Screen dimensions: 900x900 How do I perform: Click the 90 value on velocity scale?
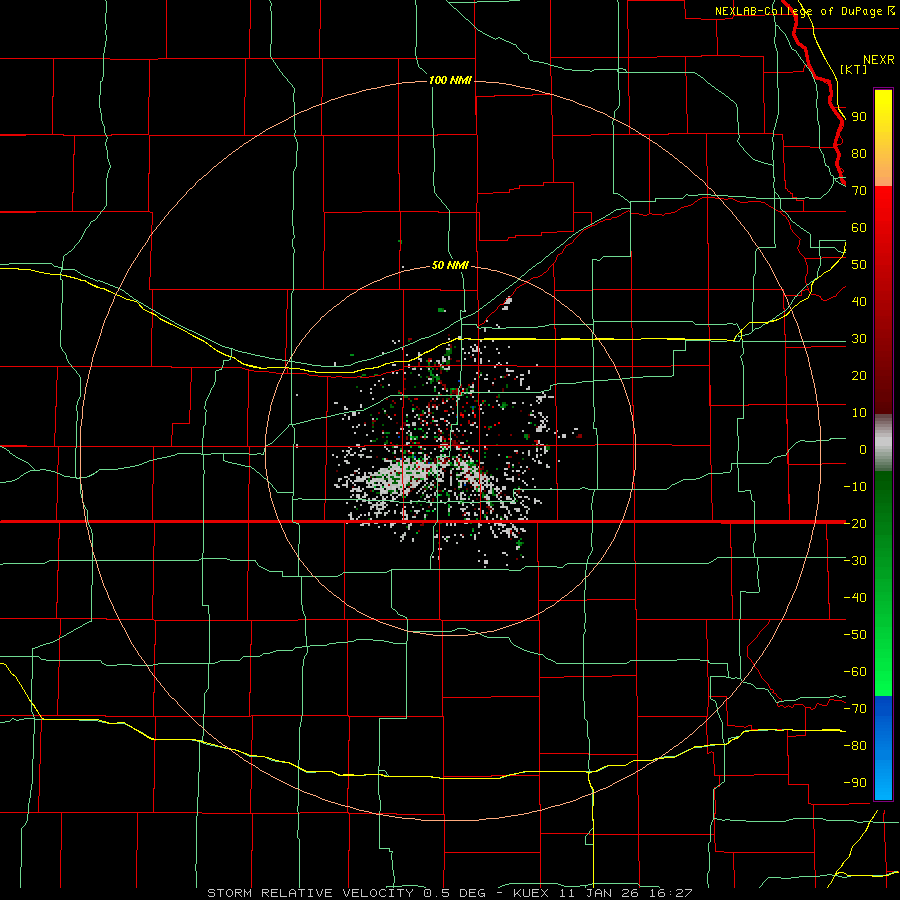tap(859, 117)
